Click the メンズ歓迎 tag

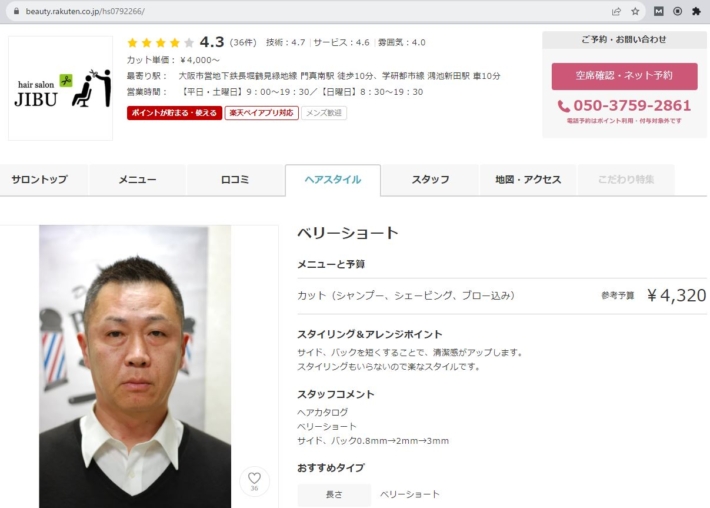tap(324, 113)
